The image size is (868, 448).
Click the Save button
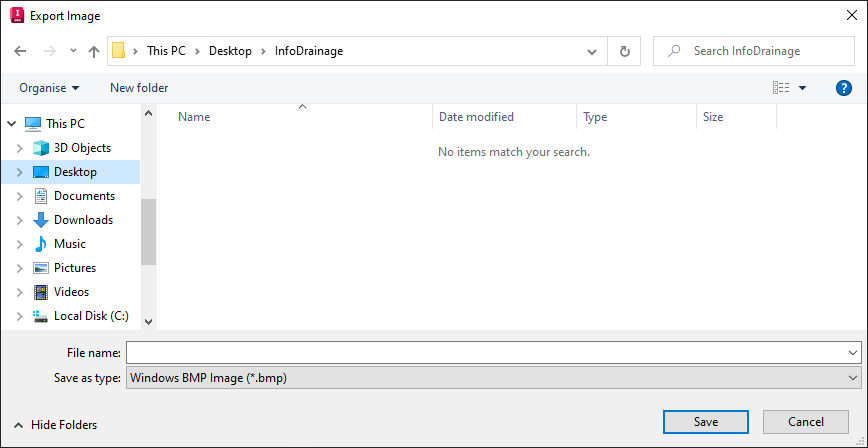coord(706,422)
